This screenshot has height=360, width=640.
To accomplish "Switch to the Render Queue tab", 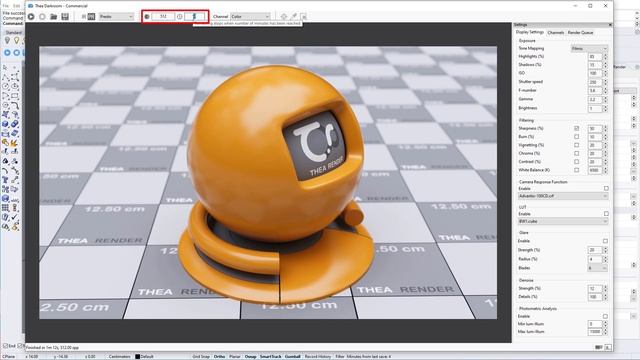I will [580, 33].
